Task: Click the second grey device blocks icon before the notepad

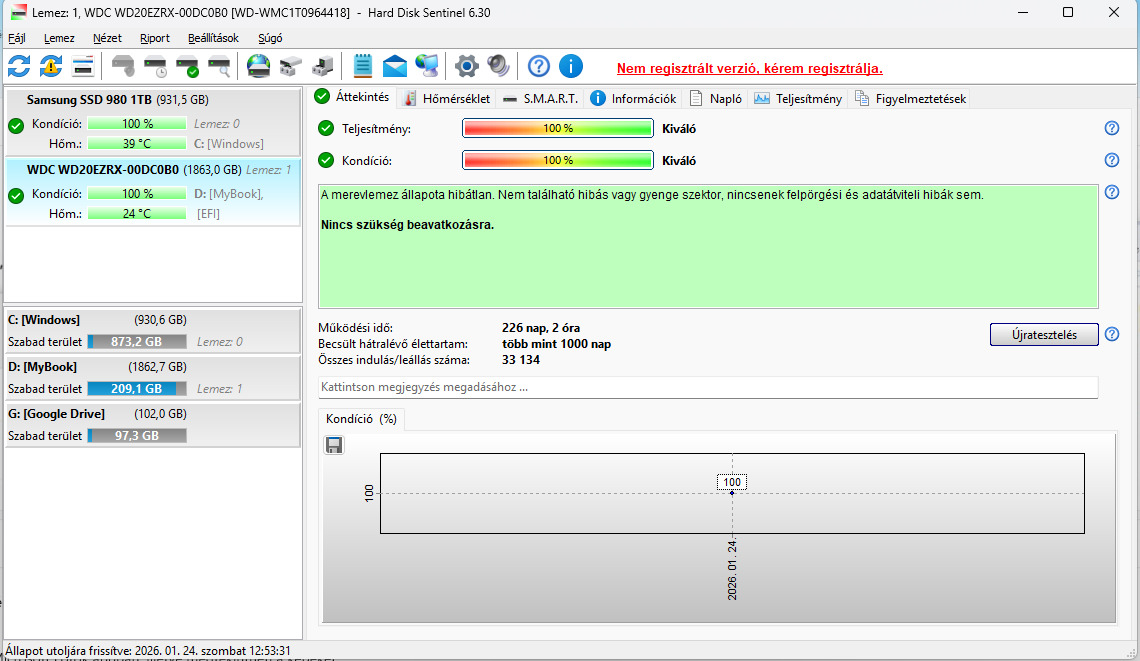Action: click(x=322, y=66)
